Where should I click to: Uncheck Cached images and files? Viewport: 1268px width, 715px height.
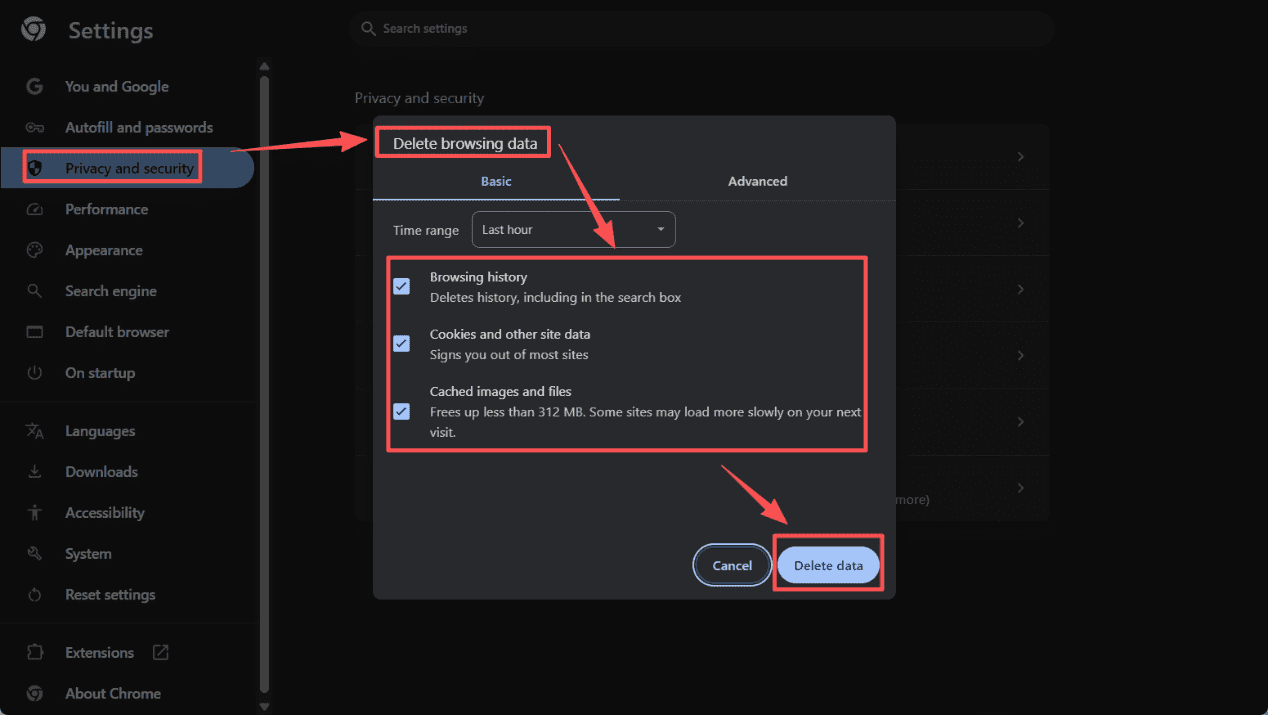pos(401,411)
